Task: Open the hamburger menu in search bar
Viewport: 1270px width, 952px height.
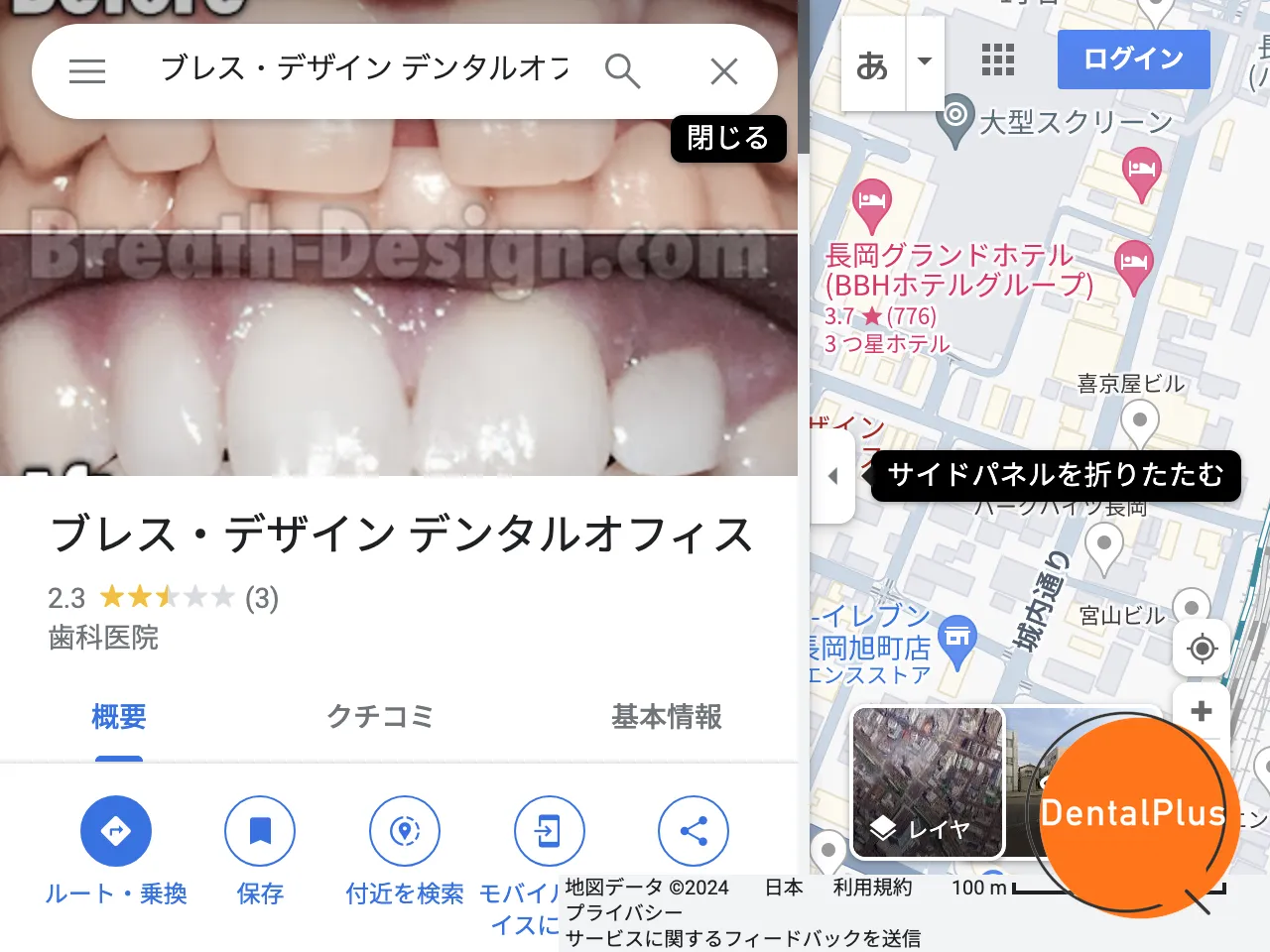Action: tap(87, 71)
